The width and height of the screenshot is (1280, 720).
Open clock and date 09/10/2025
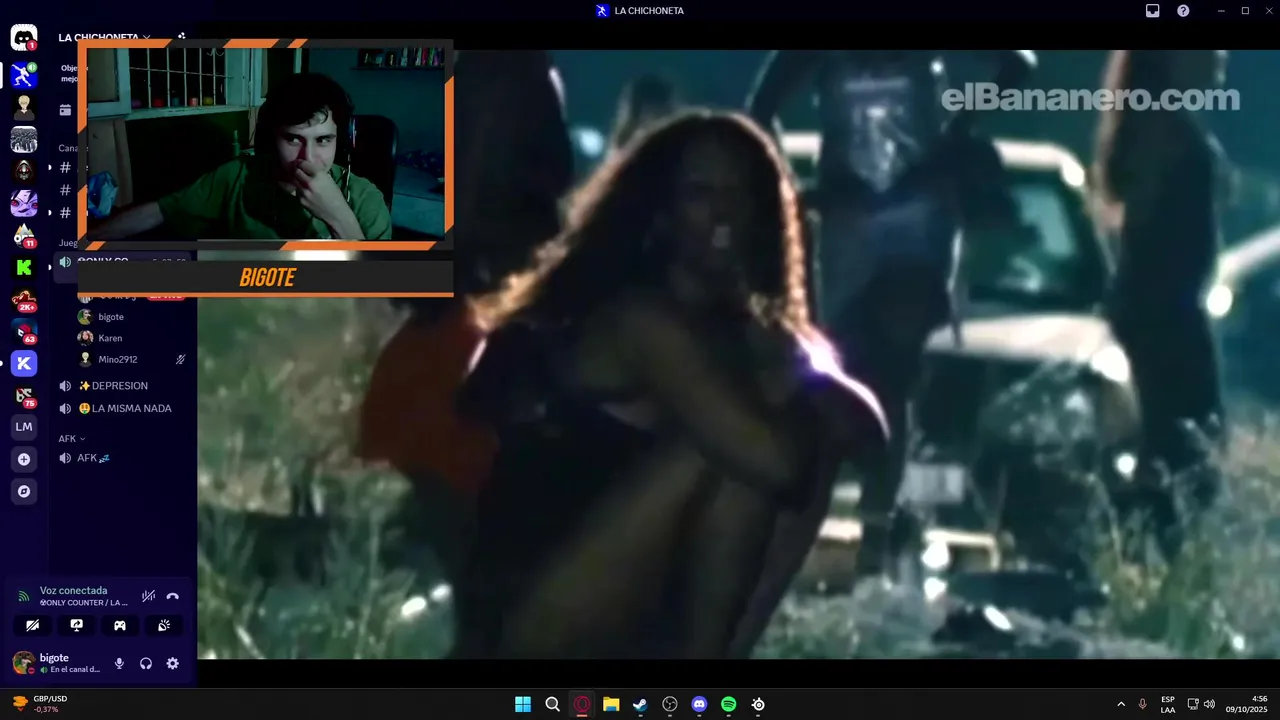pos(1247,704)
